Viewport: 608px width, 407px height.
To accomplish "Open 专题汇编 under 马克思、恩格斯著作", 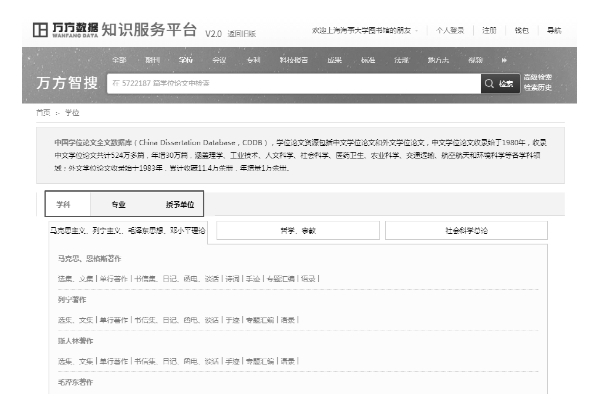I will pos(281,279).
